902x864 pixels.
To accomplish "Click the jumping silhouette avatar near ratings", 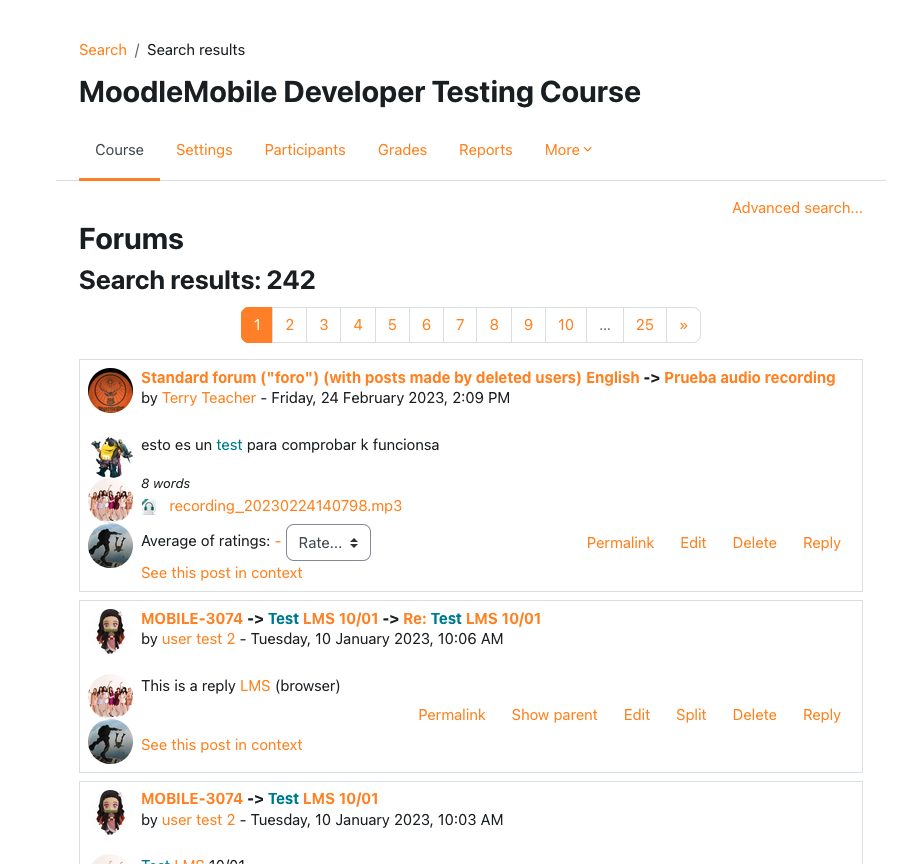I will click(110, 545).
